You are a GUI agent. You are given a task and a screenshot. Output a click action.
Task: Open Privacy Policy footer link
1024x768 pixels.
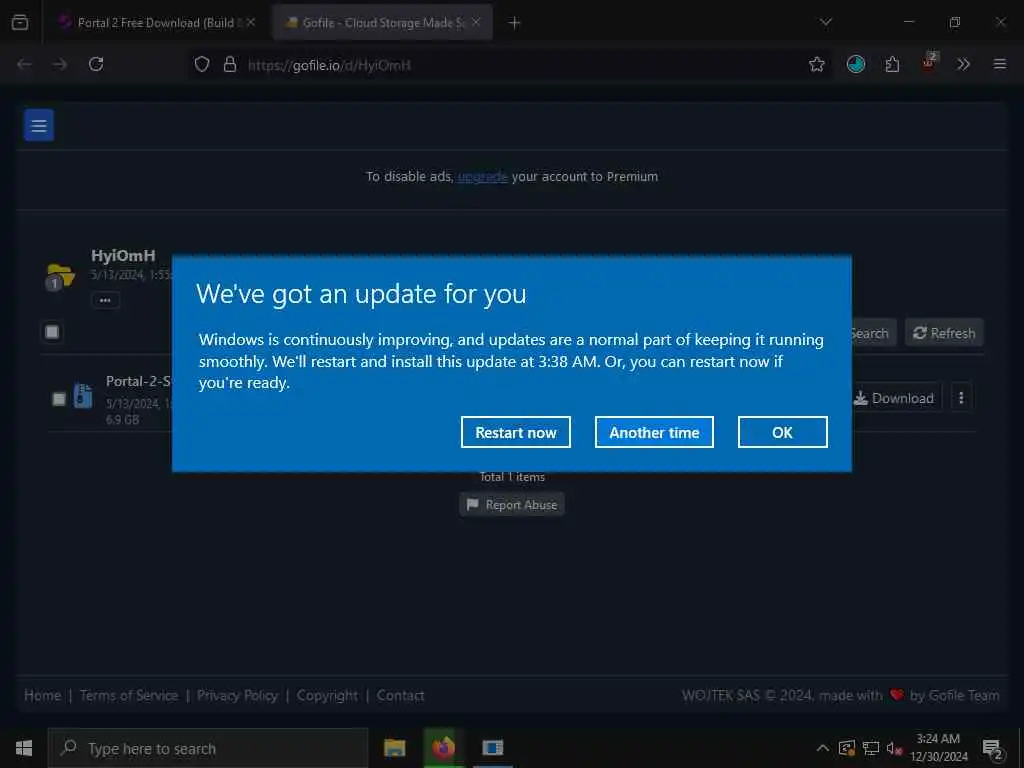[x=237, y=696]
